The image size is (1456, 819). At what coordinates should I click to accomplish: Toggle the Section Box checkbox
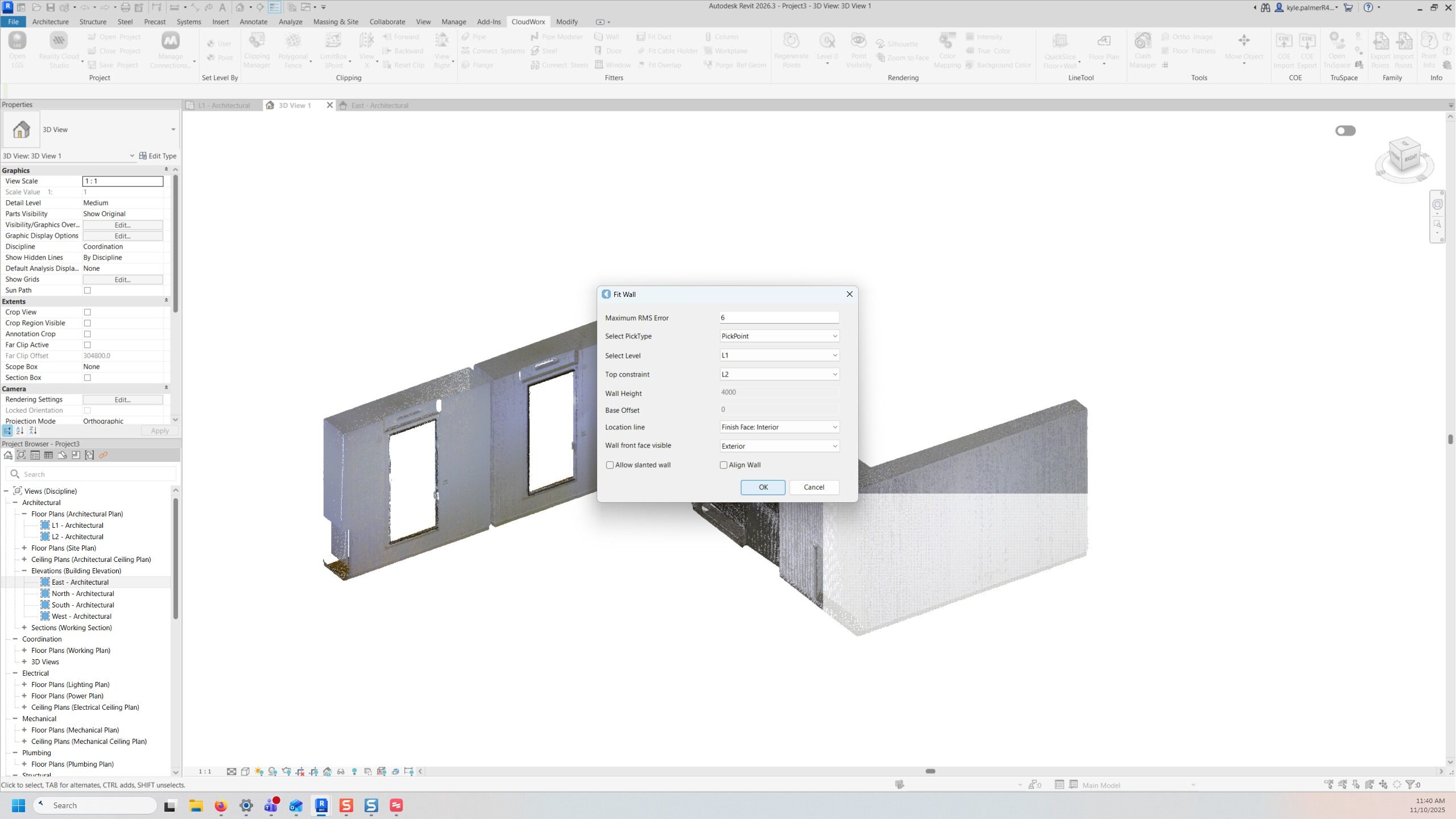coord(88,378)
